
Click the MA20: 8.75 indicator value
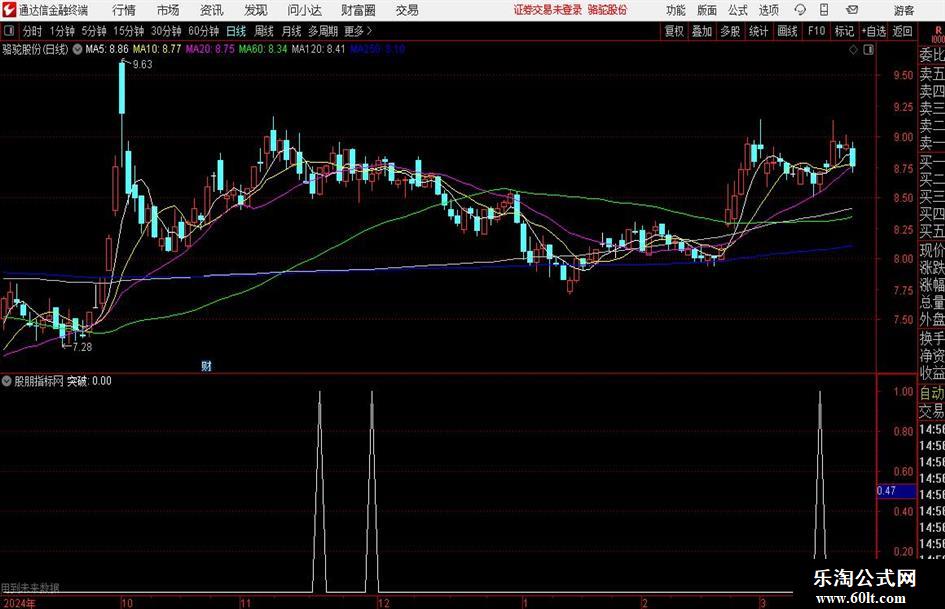[x=210, y=49]
